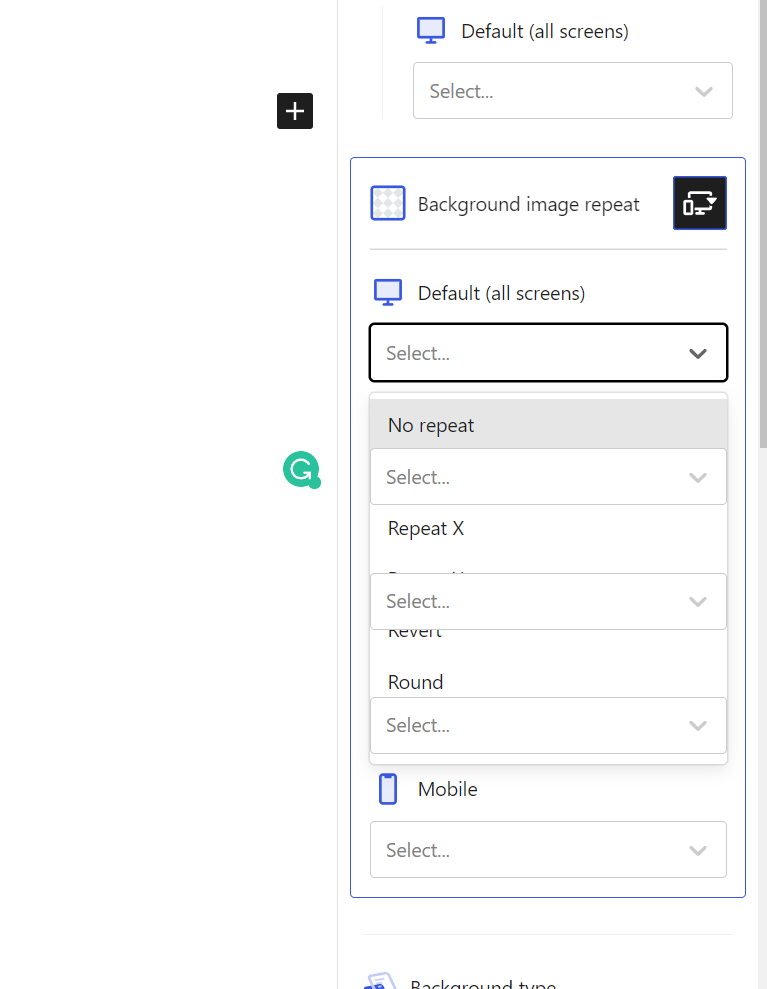Select the No repeat option
The height and width of the screenshot is (989, 767).
coord(430,424)
